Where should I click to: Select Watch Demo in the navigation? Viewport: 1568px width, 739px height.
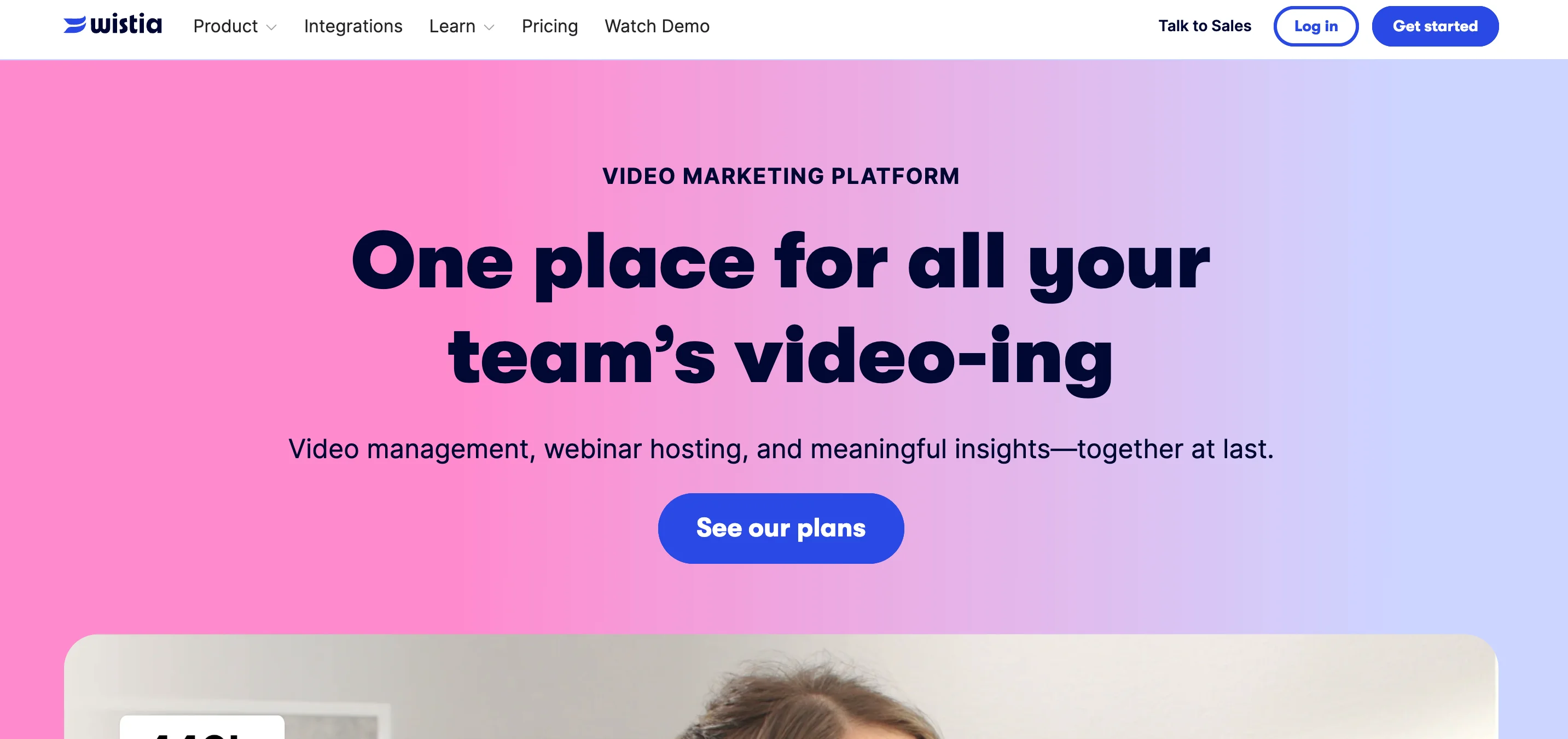[x=657, y=26]
